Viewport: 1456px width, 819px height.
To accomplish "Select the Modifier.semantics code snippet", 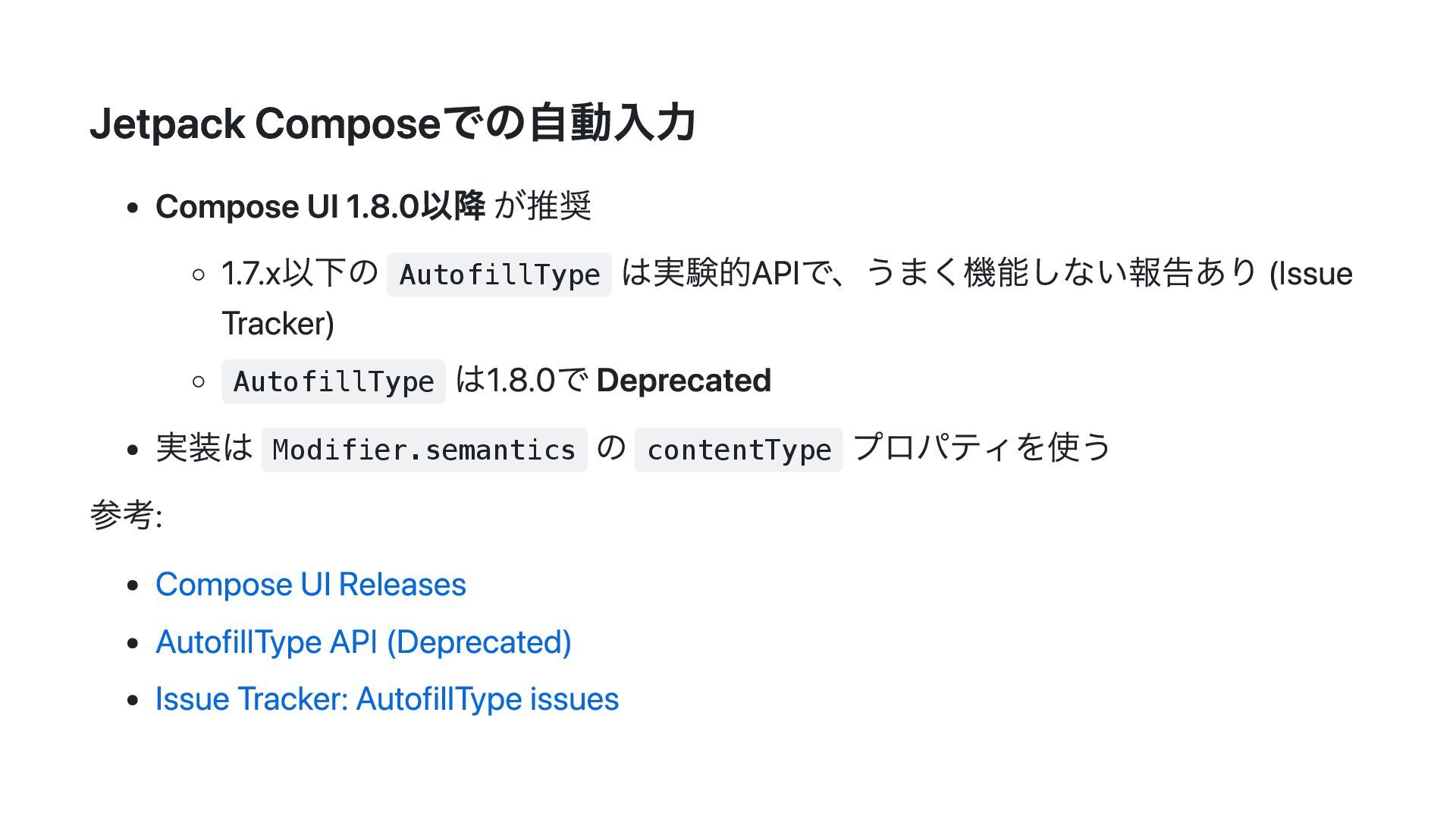I will click(x=424, y=450).
